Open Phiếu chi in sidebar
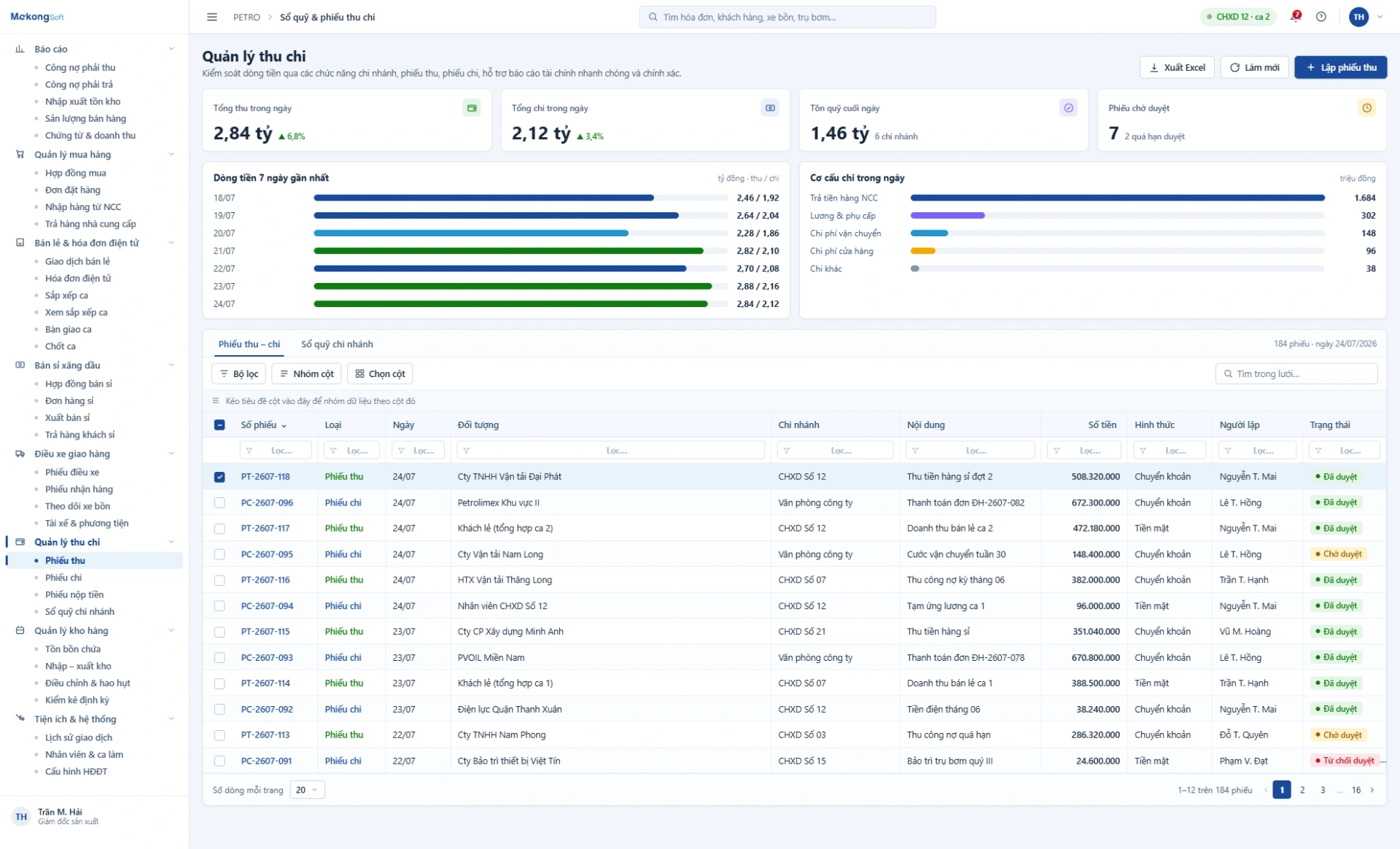The height and width of the screenshot is (849, 1400). pyautogui.click(x=63, y=578)
